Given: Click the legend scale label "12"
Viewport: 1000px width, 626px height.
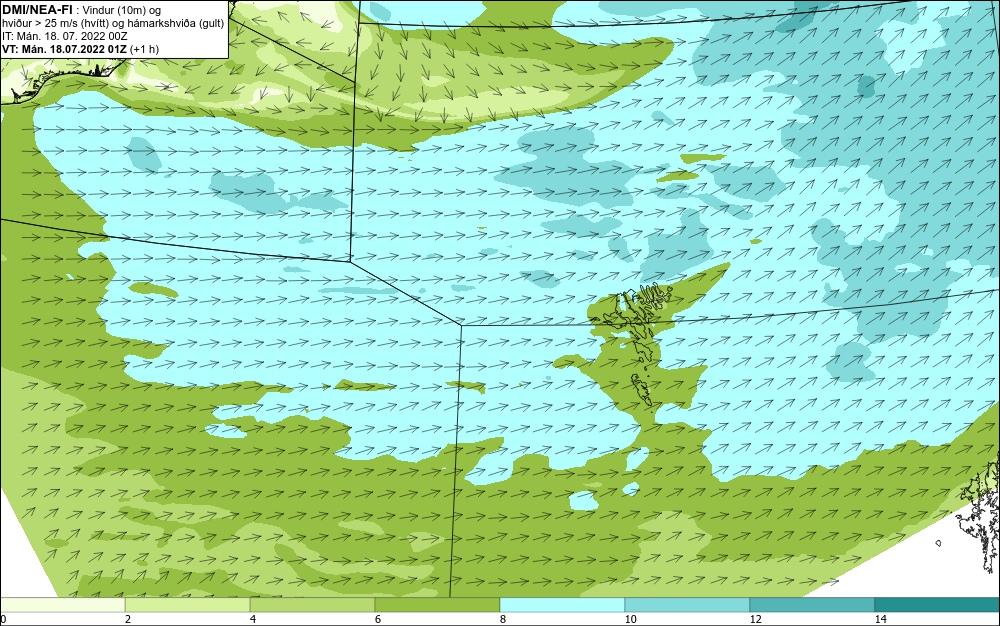Looking at the screenshot, I should click(x=756, y=619).
